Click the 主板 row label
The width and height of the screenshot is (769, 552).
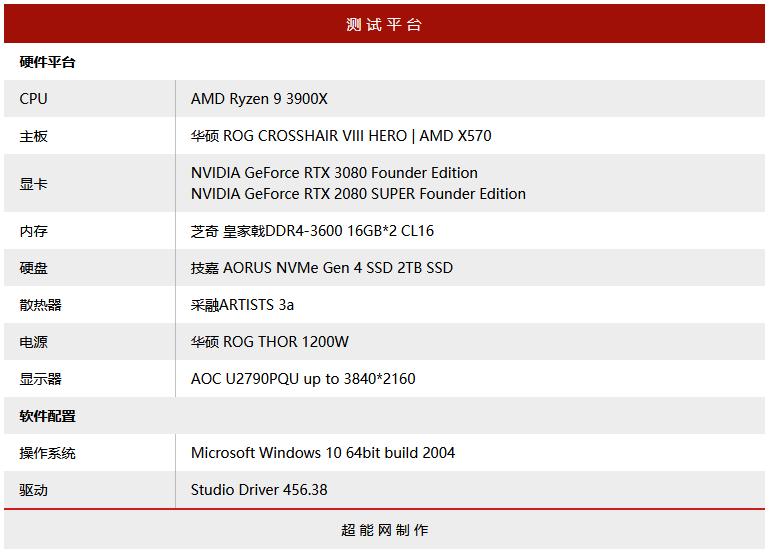tap(33, 136)
